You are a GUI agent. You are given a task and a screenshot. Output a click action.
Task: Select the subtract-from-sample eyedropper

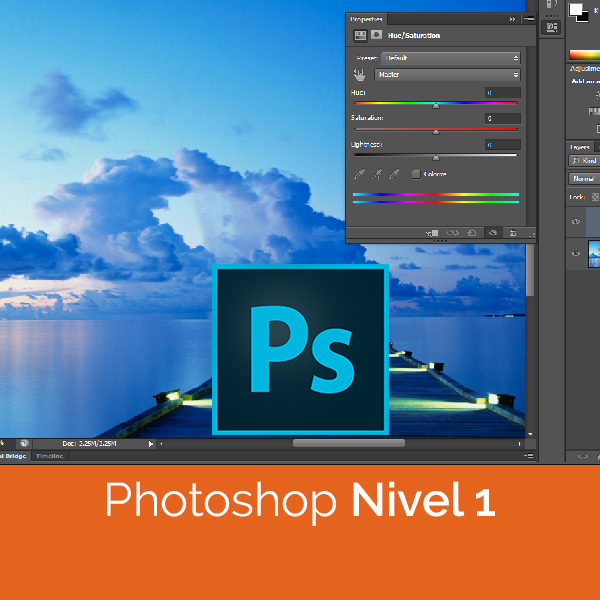tap(395, 174)
